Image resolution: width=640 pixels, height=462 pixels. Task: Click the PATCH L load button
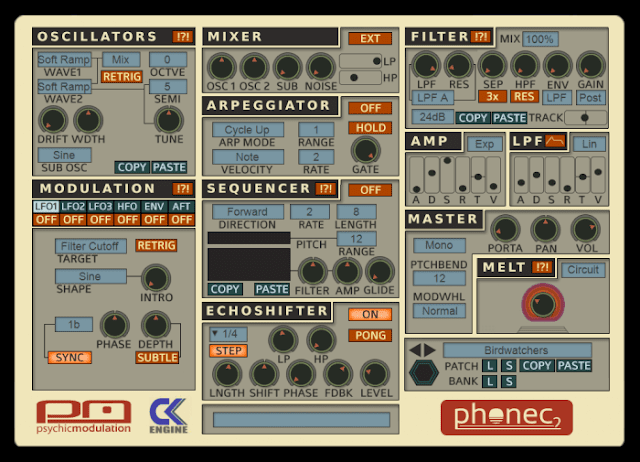point(490,366)
